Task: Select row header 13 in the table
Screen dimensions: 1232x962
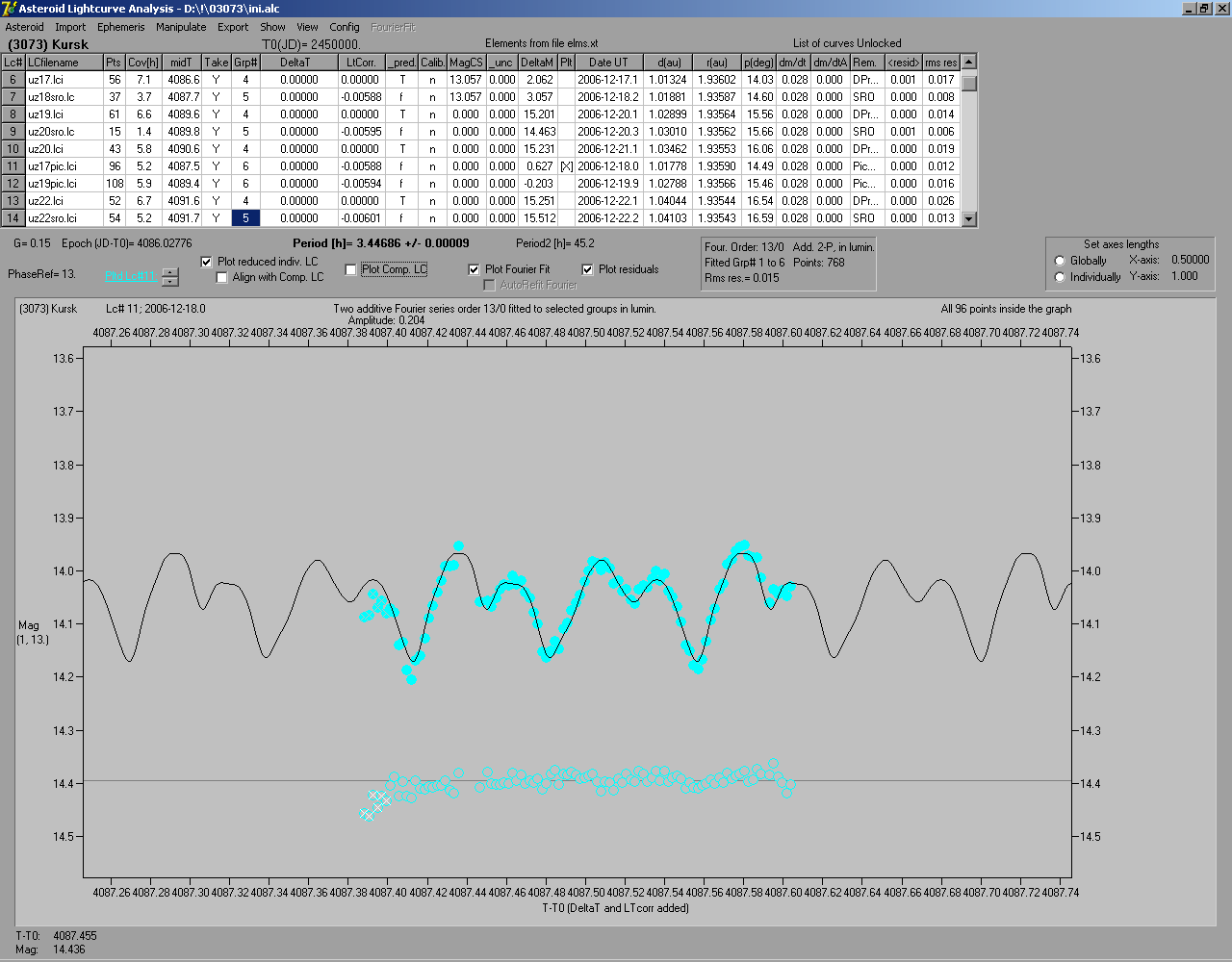Action: (x=13, y=201)
